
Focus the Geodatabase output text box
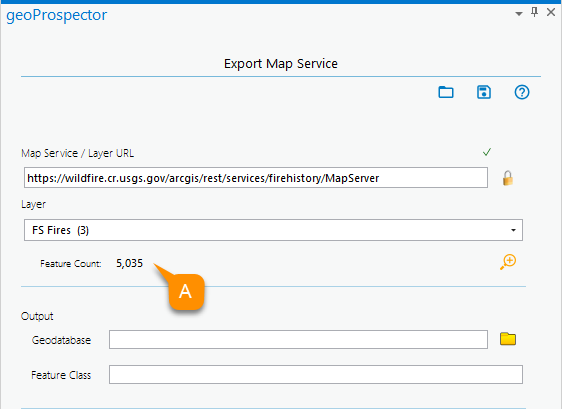298,339
